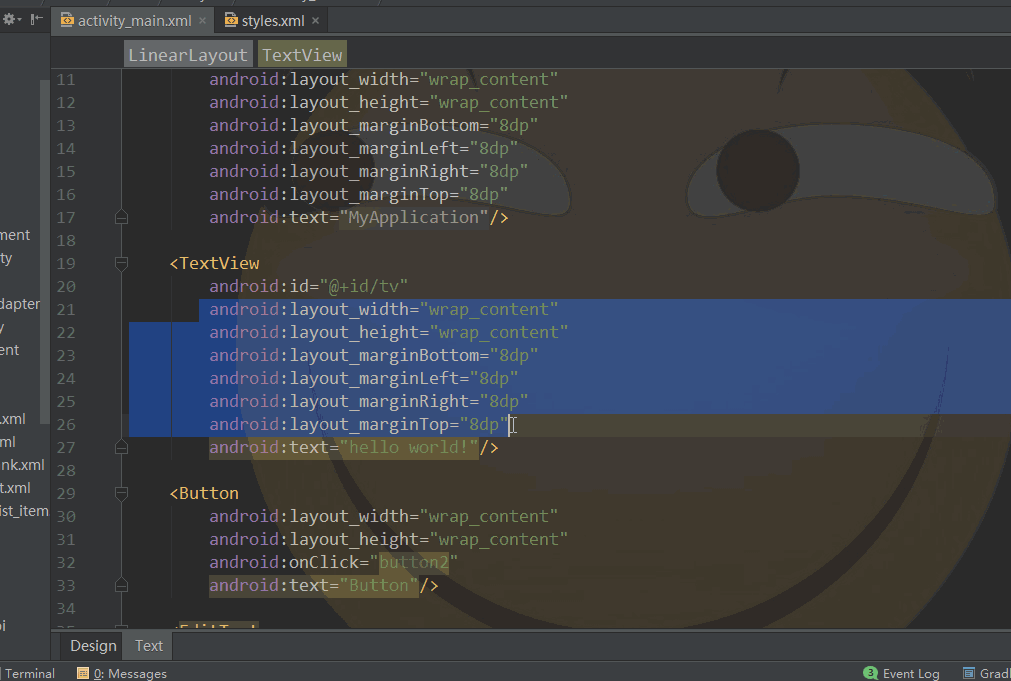Click layout_marginLeft on line 24
The width and height of the screenshot is (1011, 681).
(375, 379)
